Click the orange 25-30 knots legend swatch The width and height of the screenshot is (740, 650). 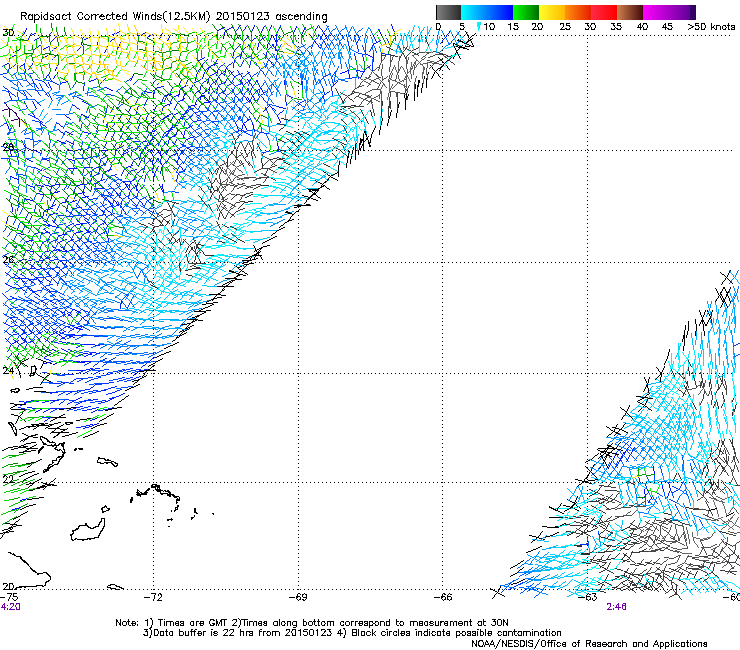(578, 12)
